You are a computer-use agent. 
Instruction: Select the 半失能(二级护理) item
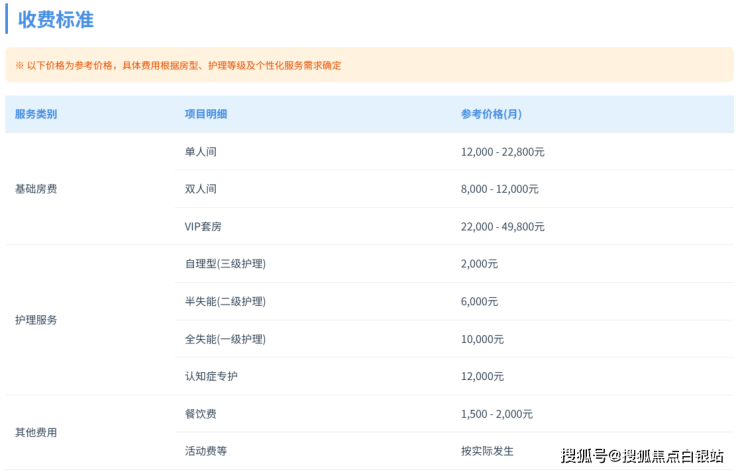225,301
